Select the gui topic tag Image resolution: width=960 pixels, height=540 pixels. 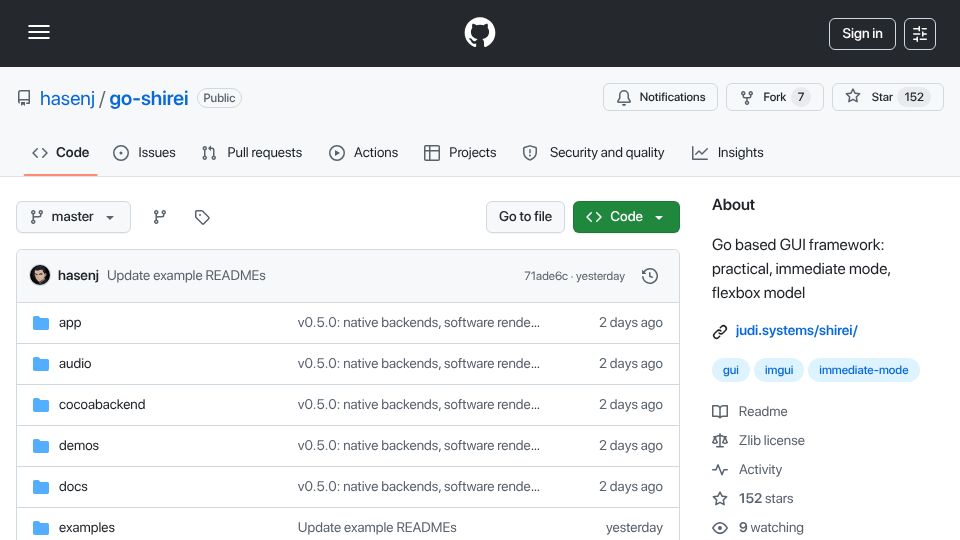tap(730, 370)
